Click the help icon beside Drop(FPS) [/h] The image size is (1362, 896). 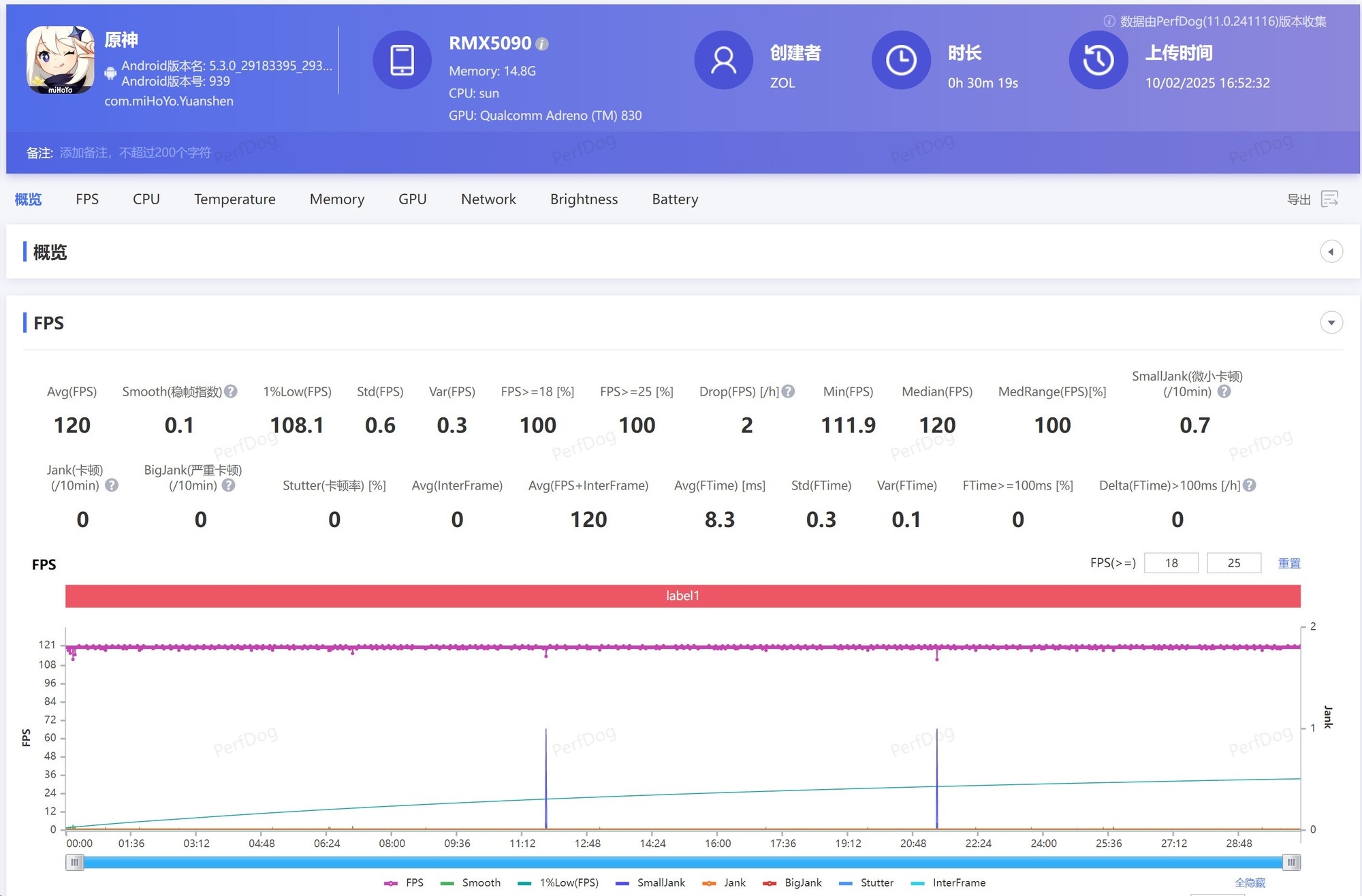pos(788,391)
